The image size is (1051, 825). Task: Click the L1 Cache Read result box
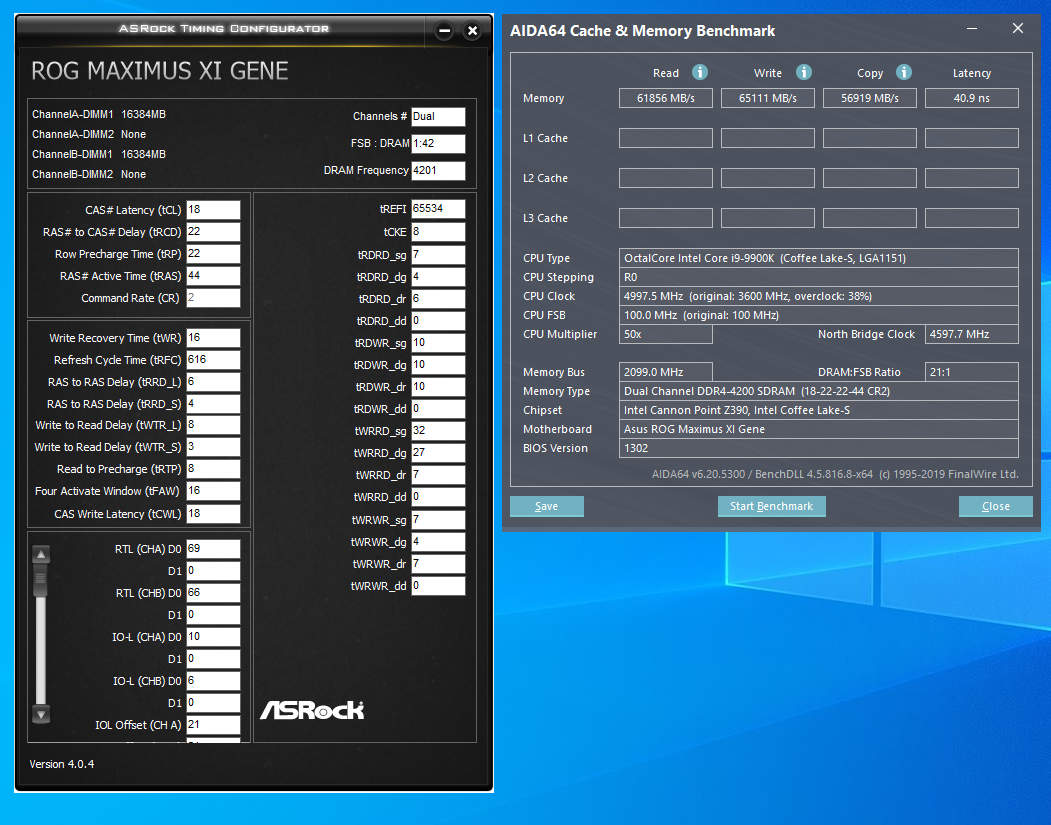(x=666, y=138)
